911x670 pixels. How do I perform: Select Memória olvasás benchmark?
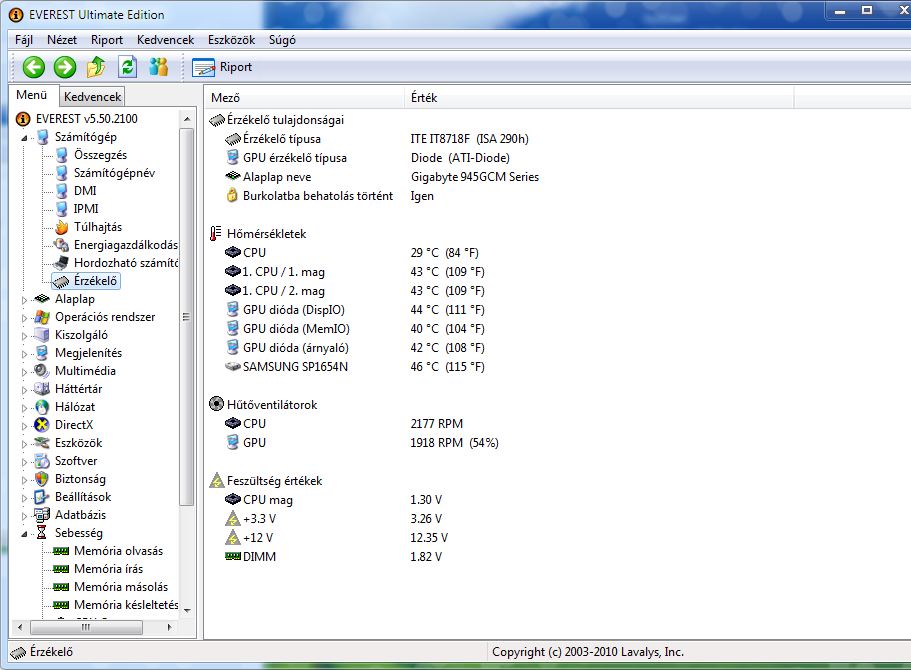coord(119,551)
